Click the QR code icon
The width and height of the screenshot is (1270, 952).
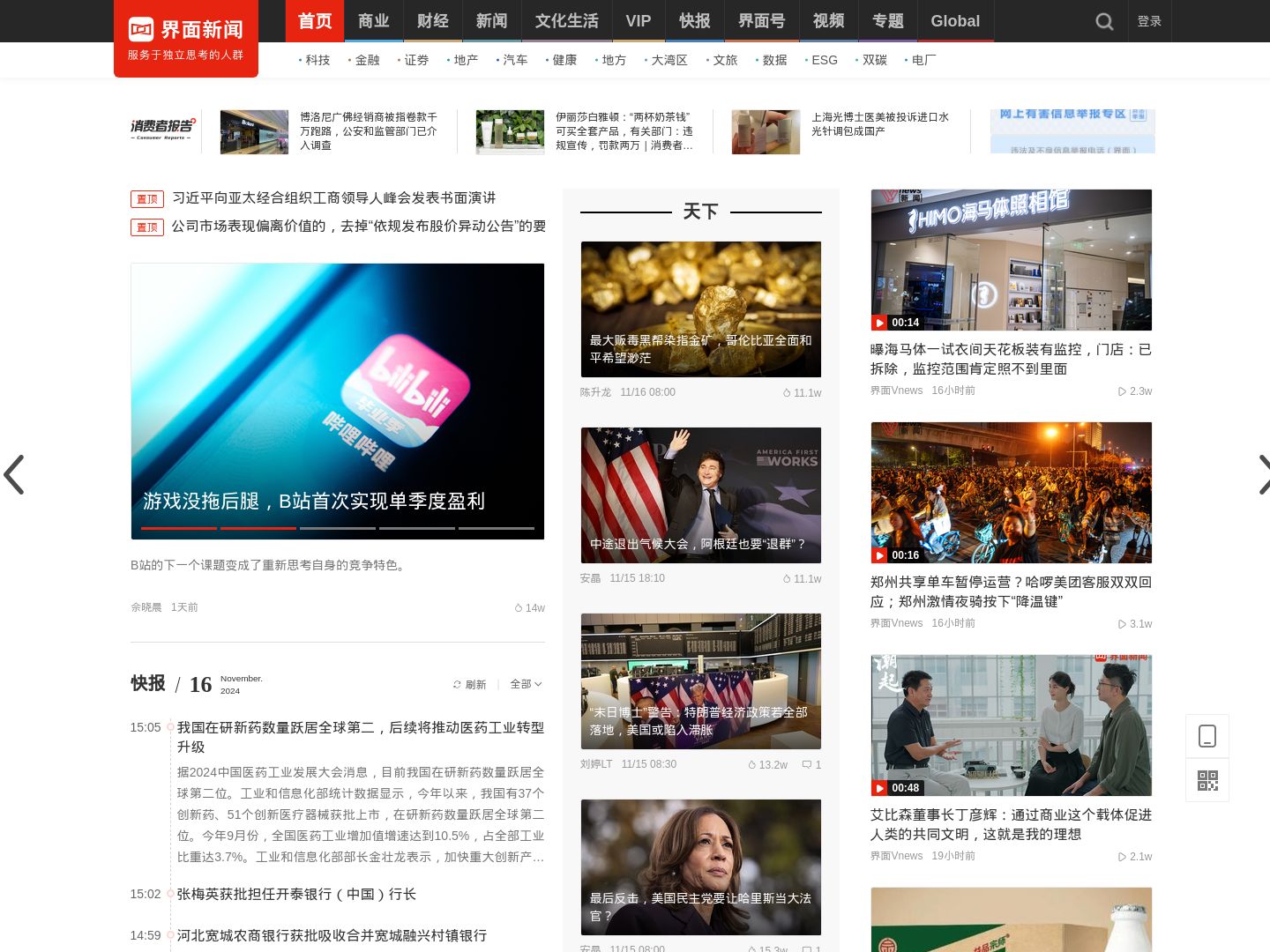pyautogui.click(x=1207, y=780)
